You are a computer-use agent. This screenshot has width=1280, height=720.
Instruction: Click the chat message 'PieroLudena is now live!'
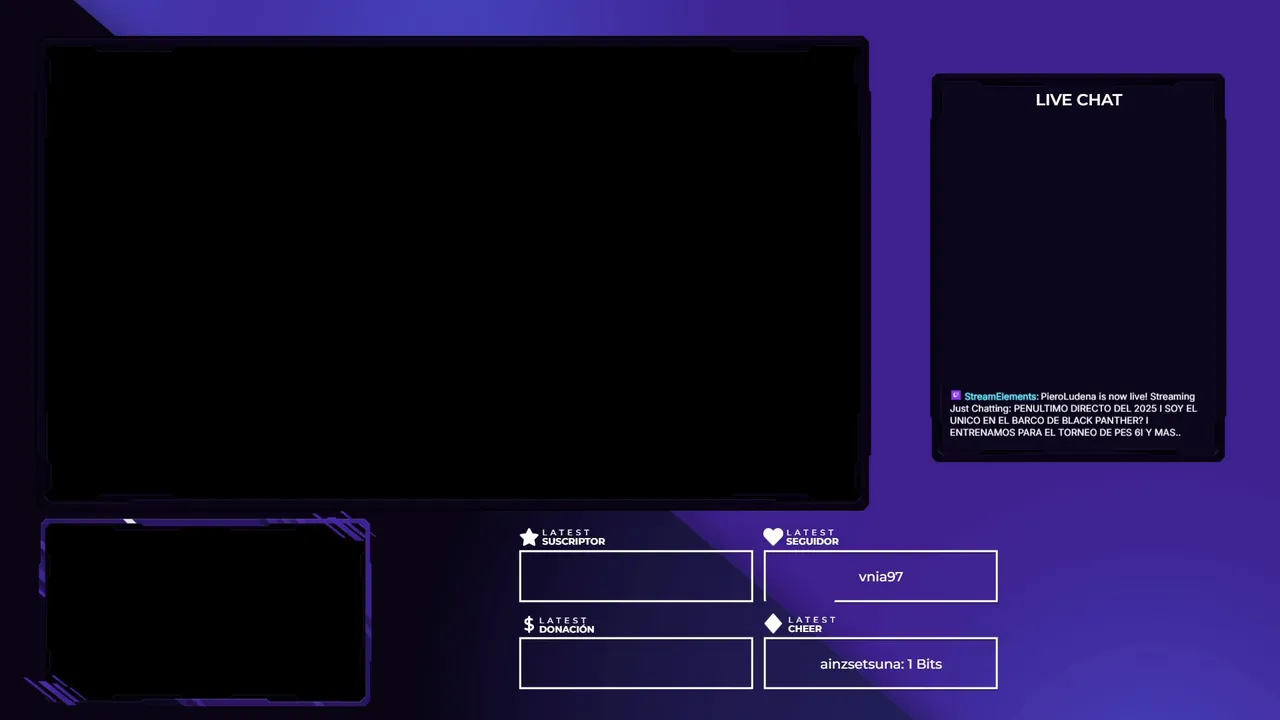[x=1093, y=397]
